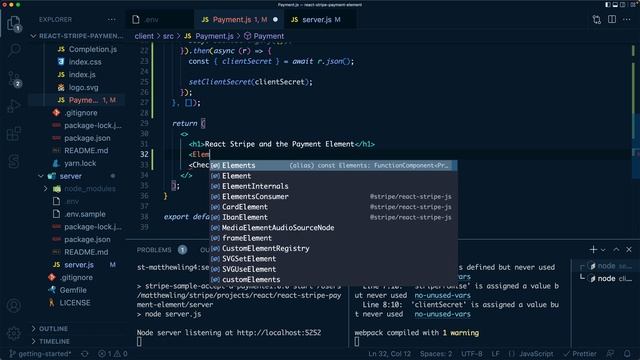The width and height of the screenshot is (640, 360).
Task: Click the unsaved dot on Payment.js tab
Action: (276, 20)
